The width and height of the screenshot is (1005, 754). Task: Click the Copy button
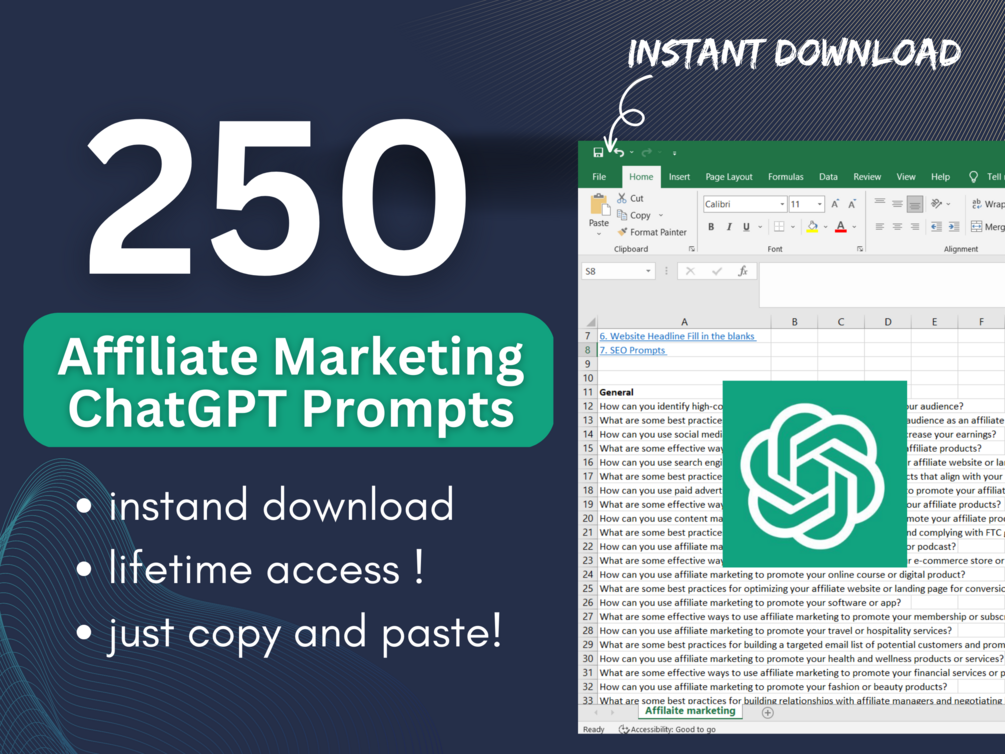point(635,215)
